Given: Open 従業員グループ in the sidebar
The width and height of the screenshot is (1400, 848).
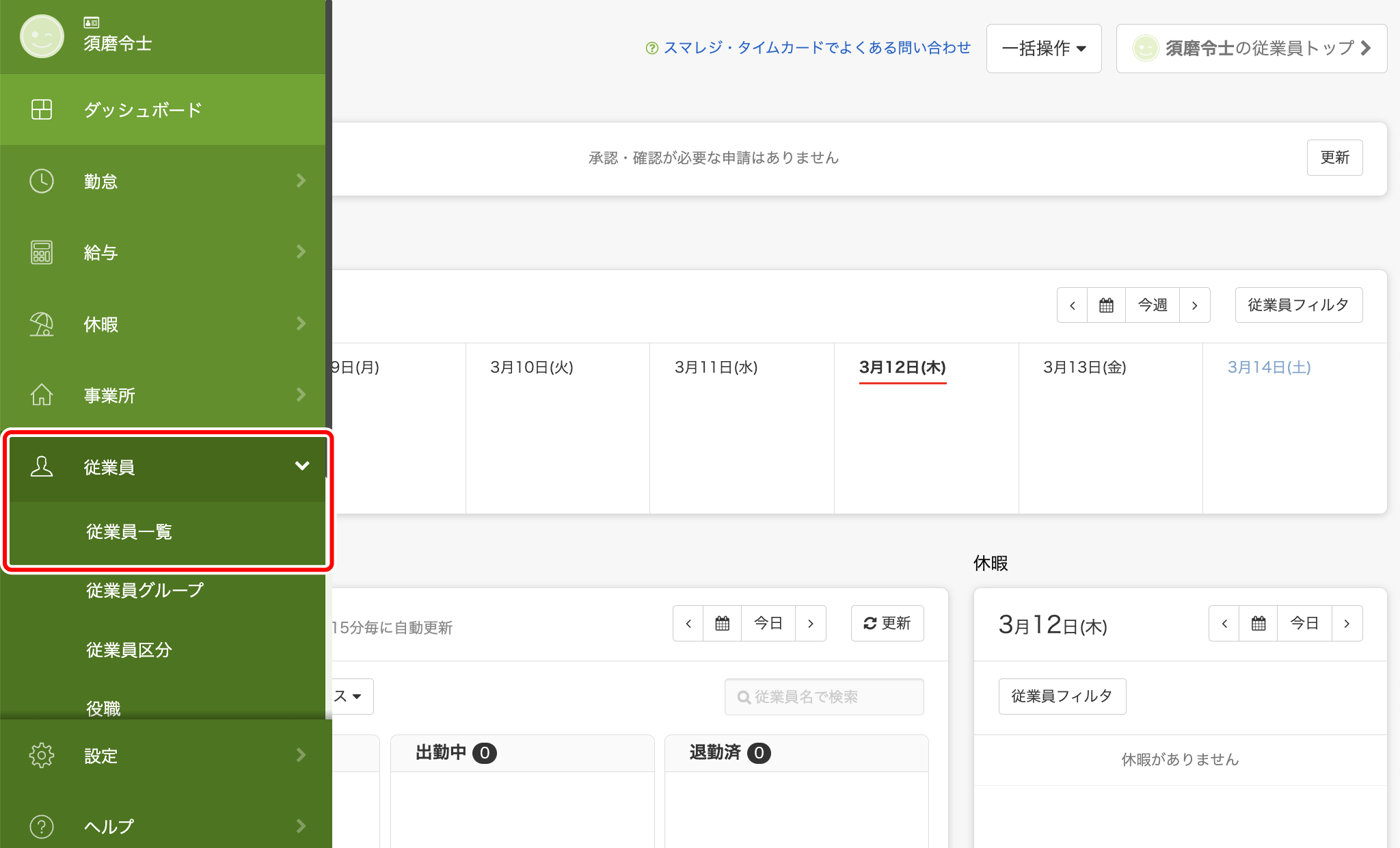Looking at the screenshot, I should [143, 590].
